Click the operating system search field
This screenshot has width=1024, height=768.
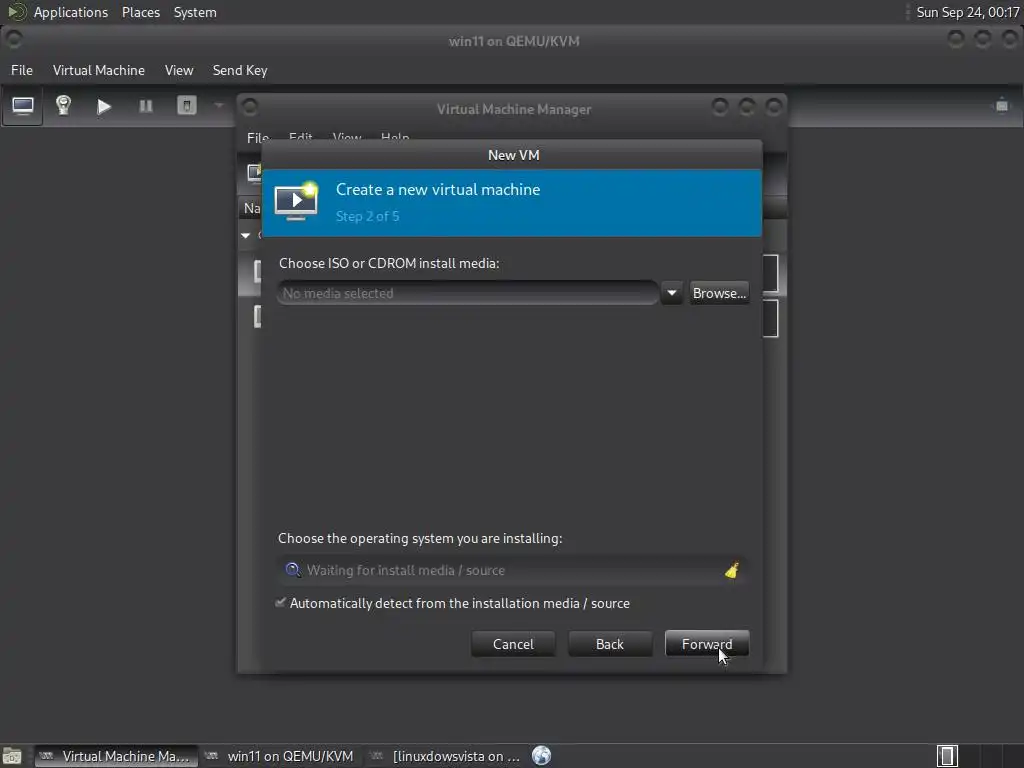511,570
